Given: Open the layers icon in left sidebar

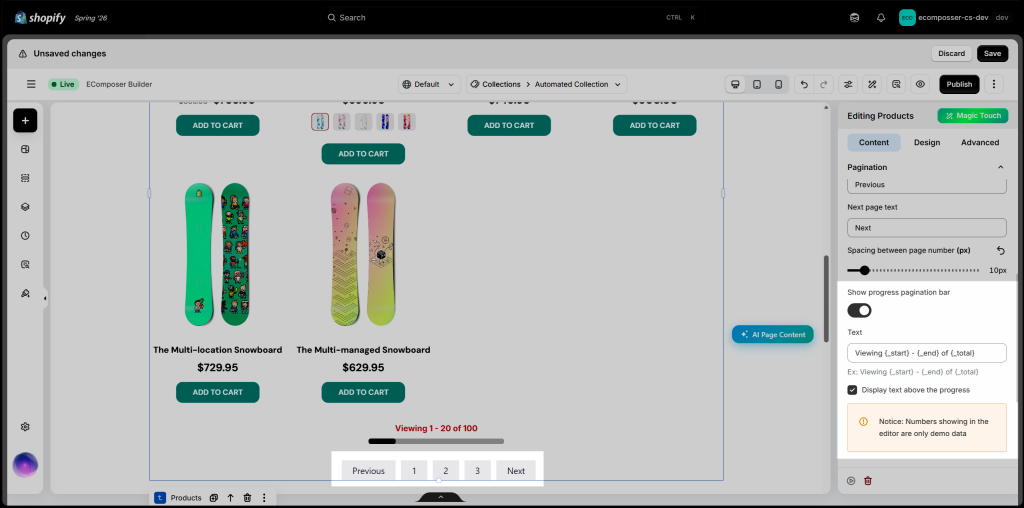Looking at the screenshot, I should pos(25,206).
